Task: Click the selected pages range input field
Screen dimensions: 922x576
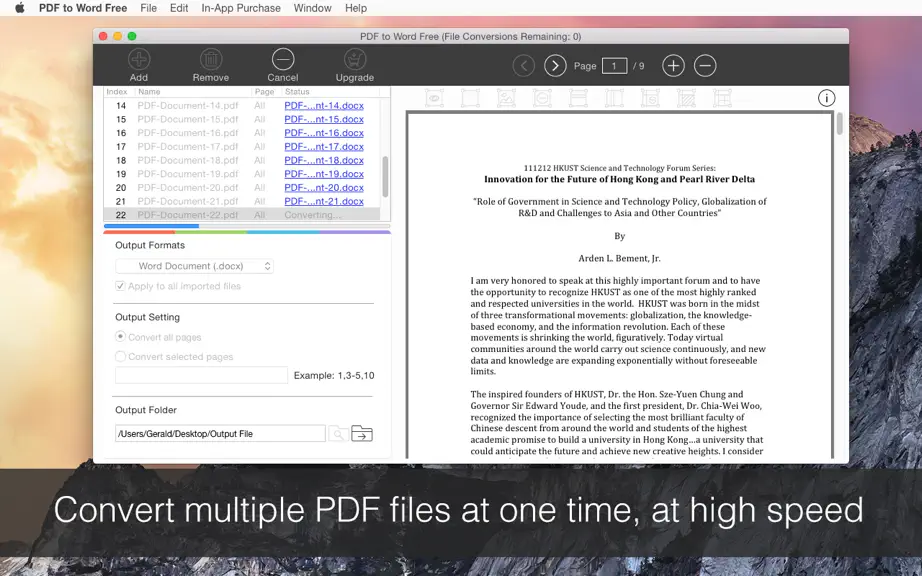Action: 201,375
